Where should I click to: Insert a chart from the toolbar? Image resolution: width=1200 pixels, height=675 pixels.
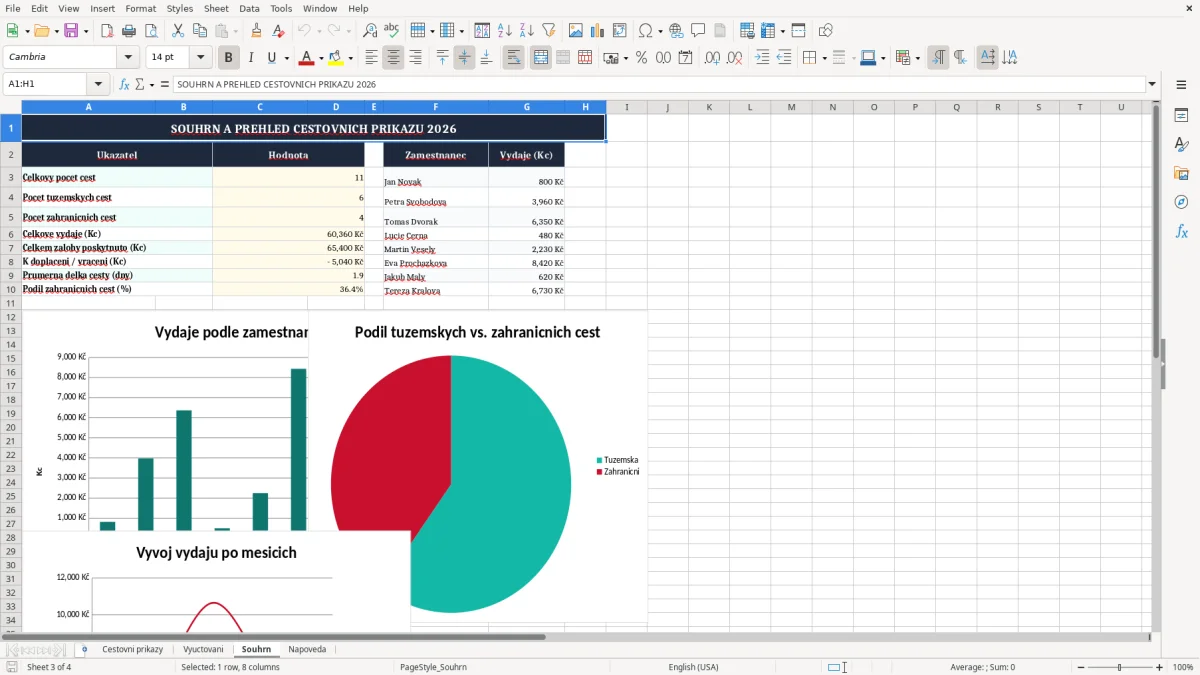point(598,31)
